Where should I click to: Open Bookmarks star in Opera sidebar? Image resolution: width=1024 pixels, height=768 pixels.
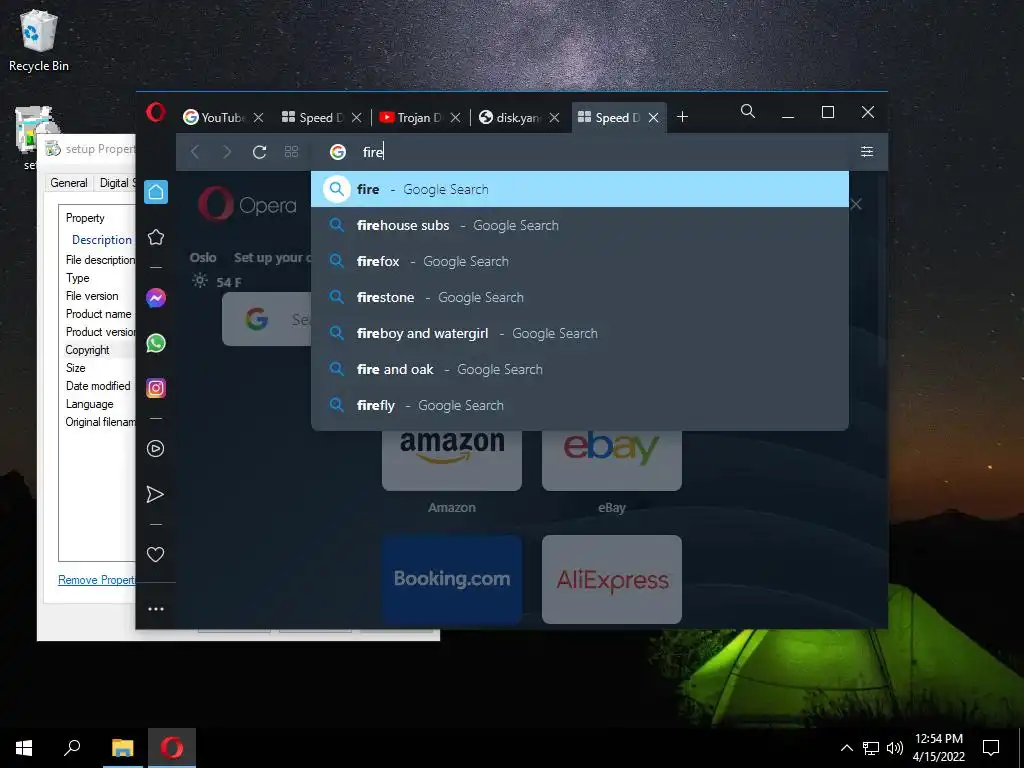(156, 237)
